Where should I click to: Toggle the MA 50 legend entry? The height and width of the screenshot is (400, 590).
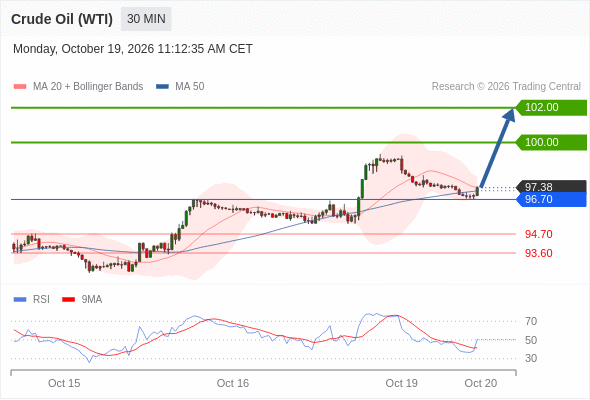[x=180, y=87]
